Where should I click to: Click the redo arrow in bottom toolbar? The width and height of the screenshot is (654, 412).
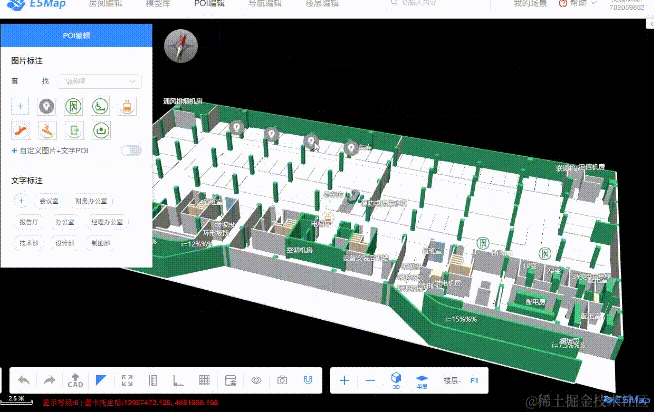pos(50,380)
